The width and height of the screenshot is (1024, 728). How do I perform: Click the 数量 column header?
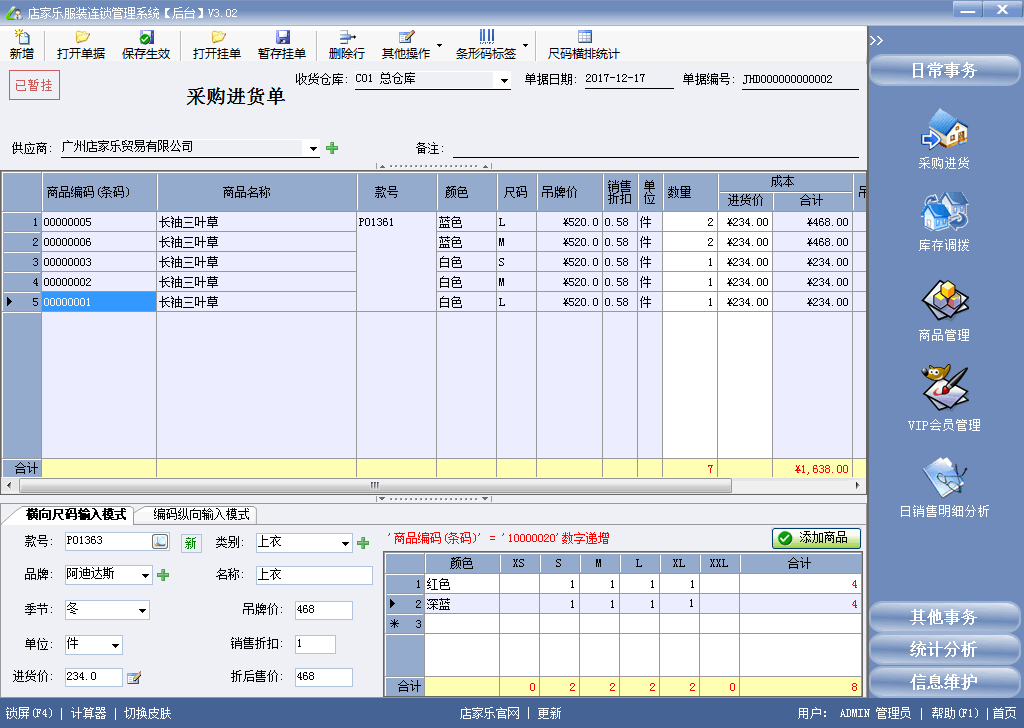click(690, 192)
